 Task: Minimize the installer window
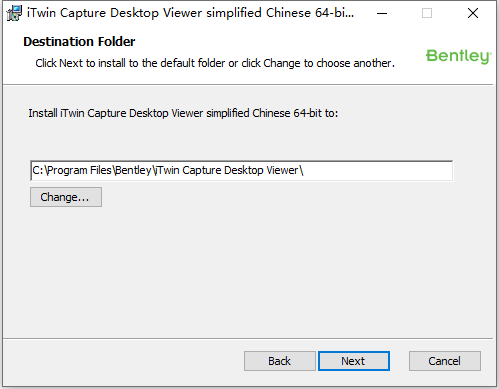pos(382,13)
